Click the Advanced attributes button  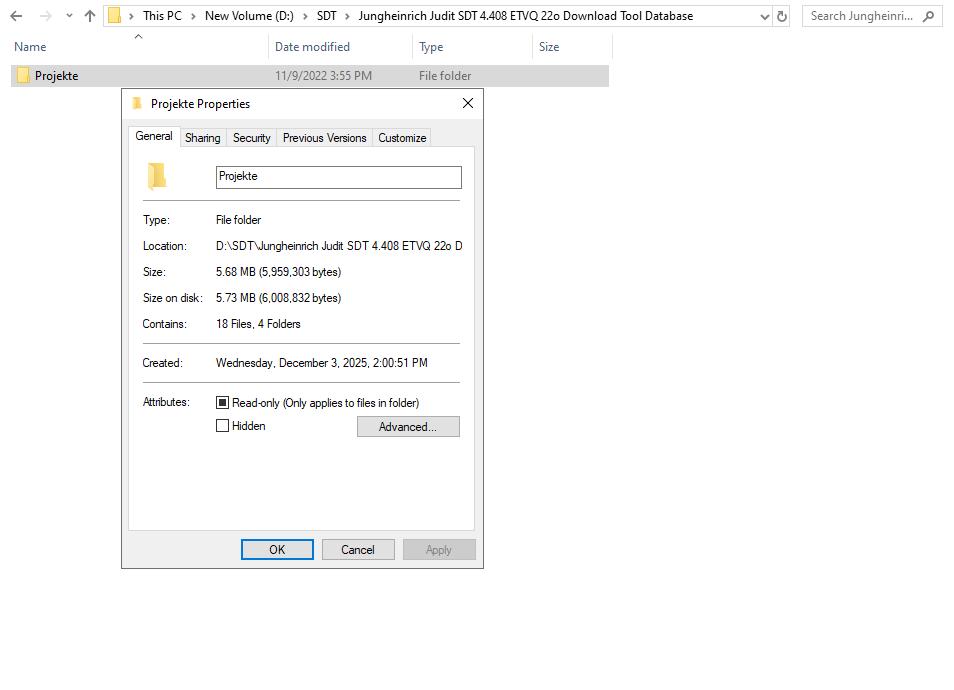408,426
